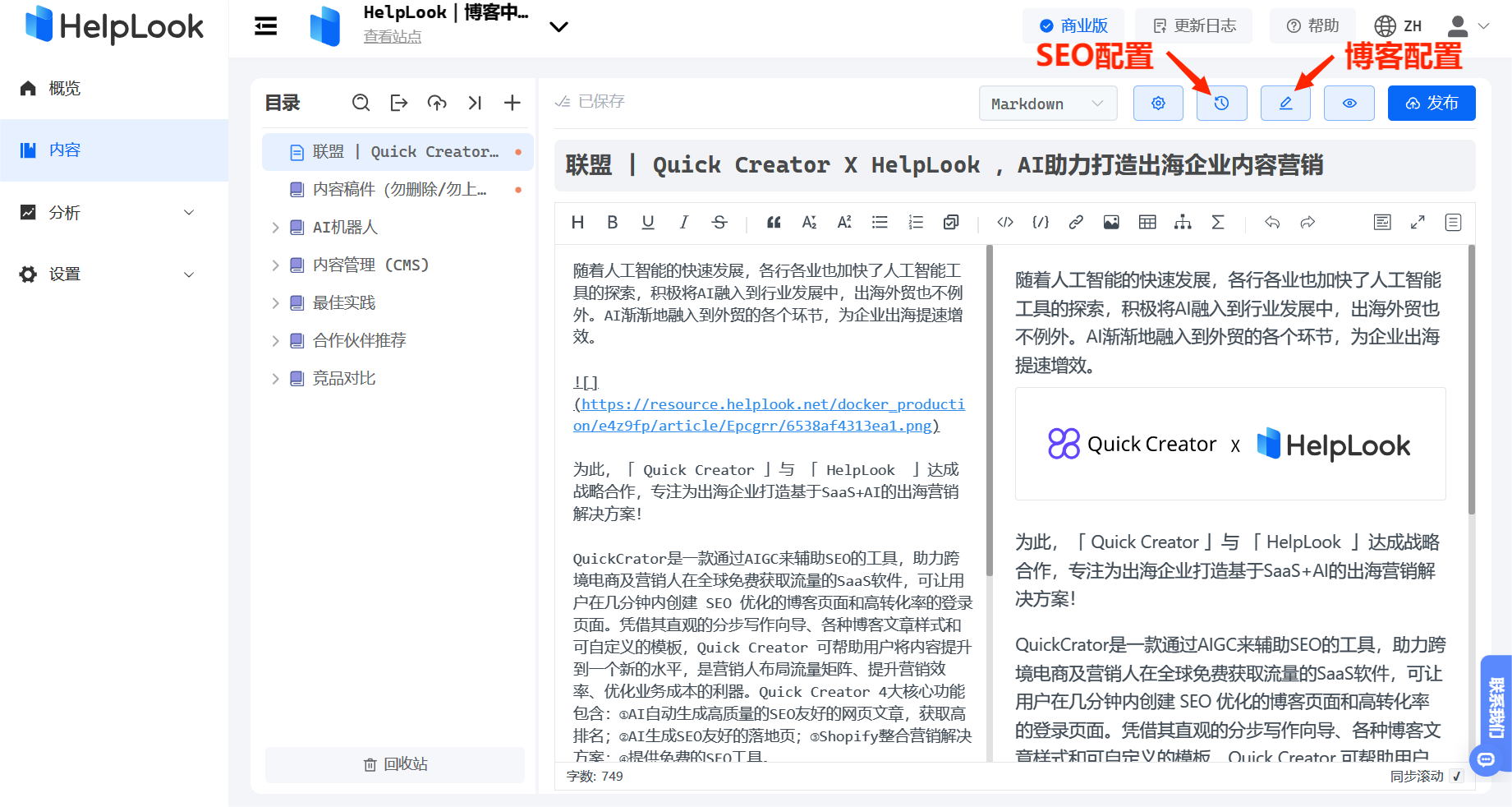Open the 帮助 help button
This screenshot has width=1512, height=807.
(x=1312, y=26)
